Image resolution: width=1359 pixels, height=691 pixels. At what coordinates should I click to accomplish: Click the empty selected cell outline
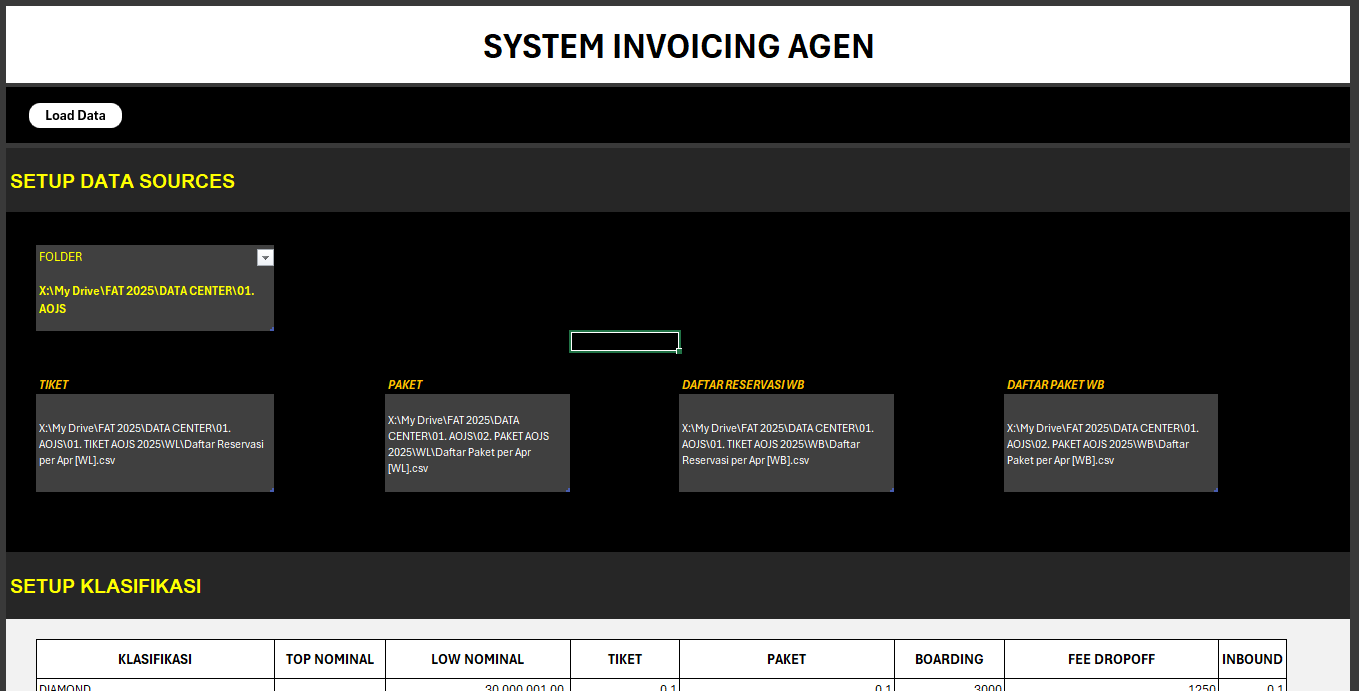coord(624,341)
